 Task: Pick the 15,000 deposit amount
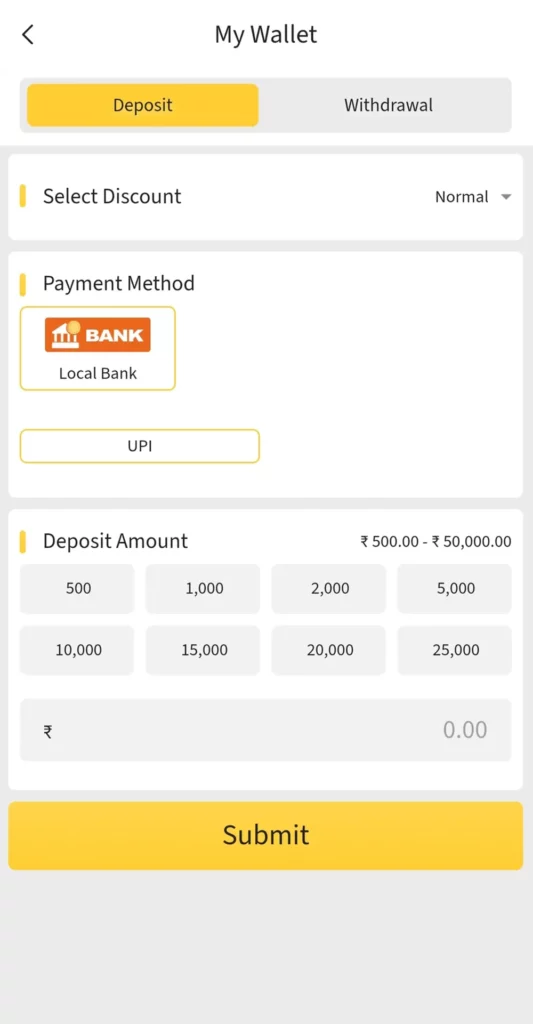[x=203, y=650]
